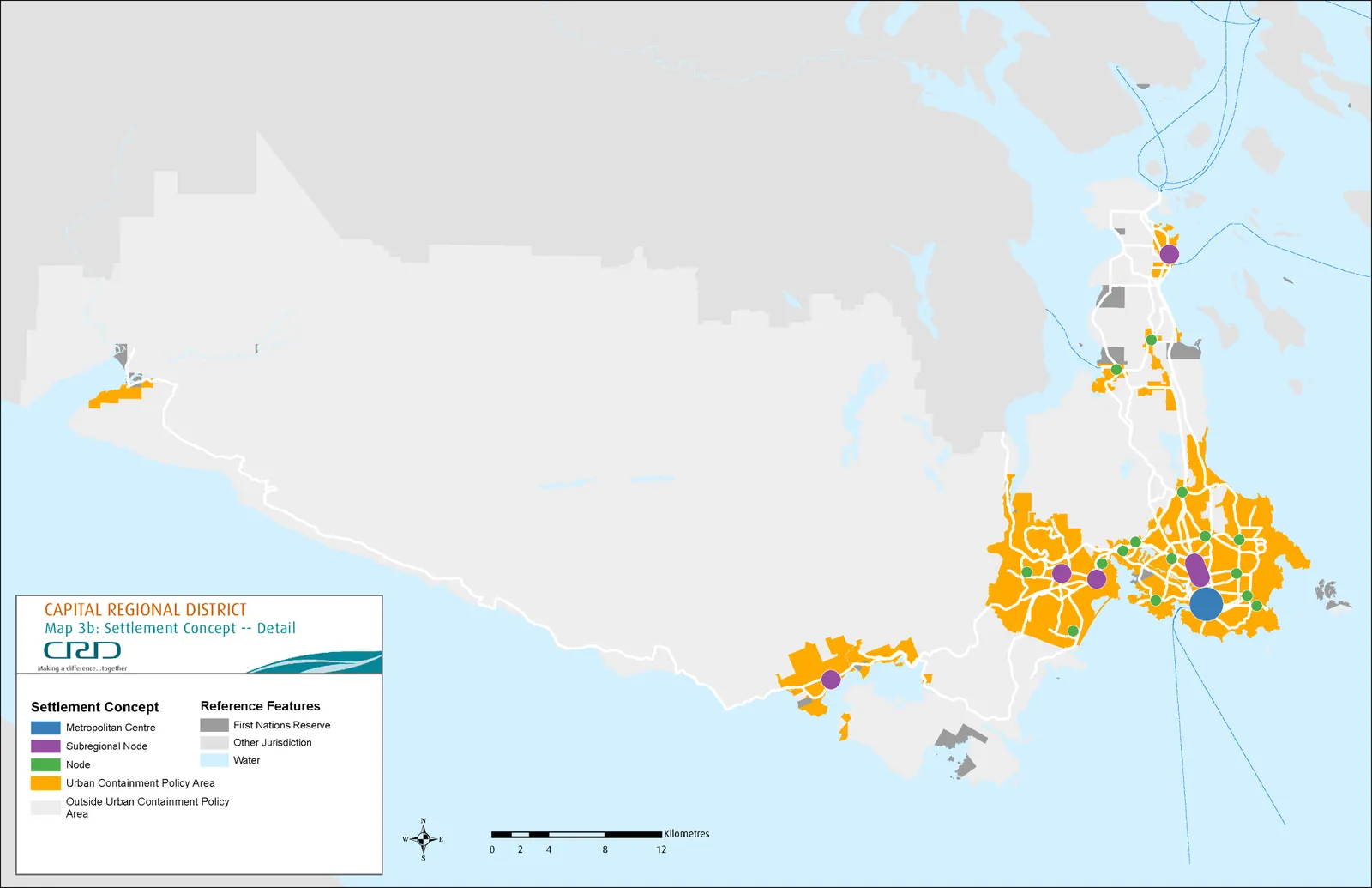Click the dark grey First Nations Reserve swatch
This screenshot has width=1372, height=888.
click(x=214, y=725)
